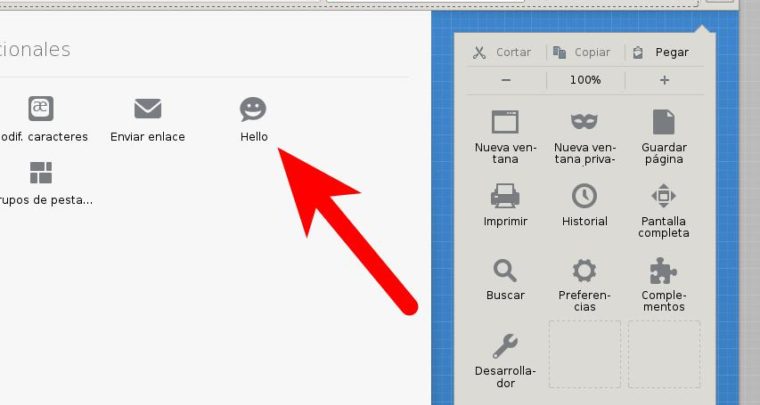Increase zoom with the plus button

tap(664, 80)
